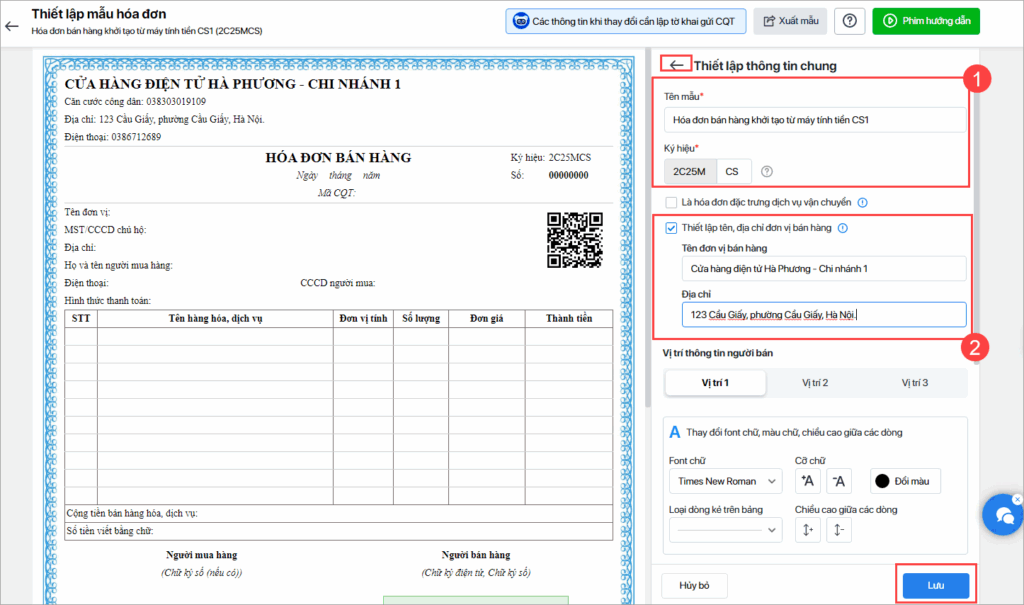
Task: Uncheck Thiết lập tên, địa chỉ đơn vị bán hàng
Action: pyautogui.click(x=671, y=228)
